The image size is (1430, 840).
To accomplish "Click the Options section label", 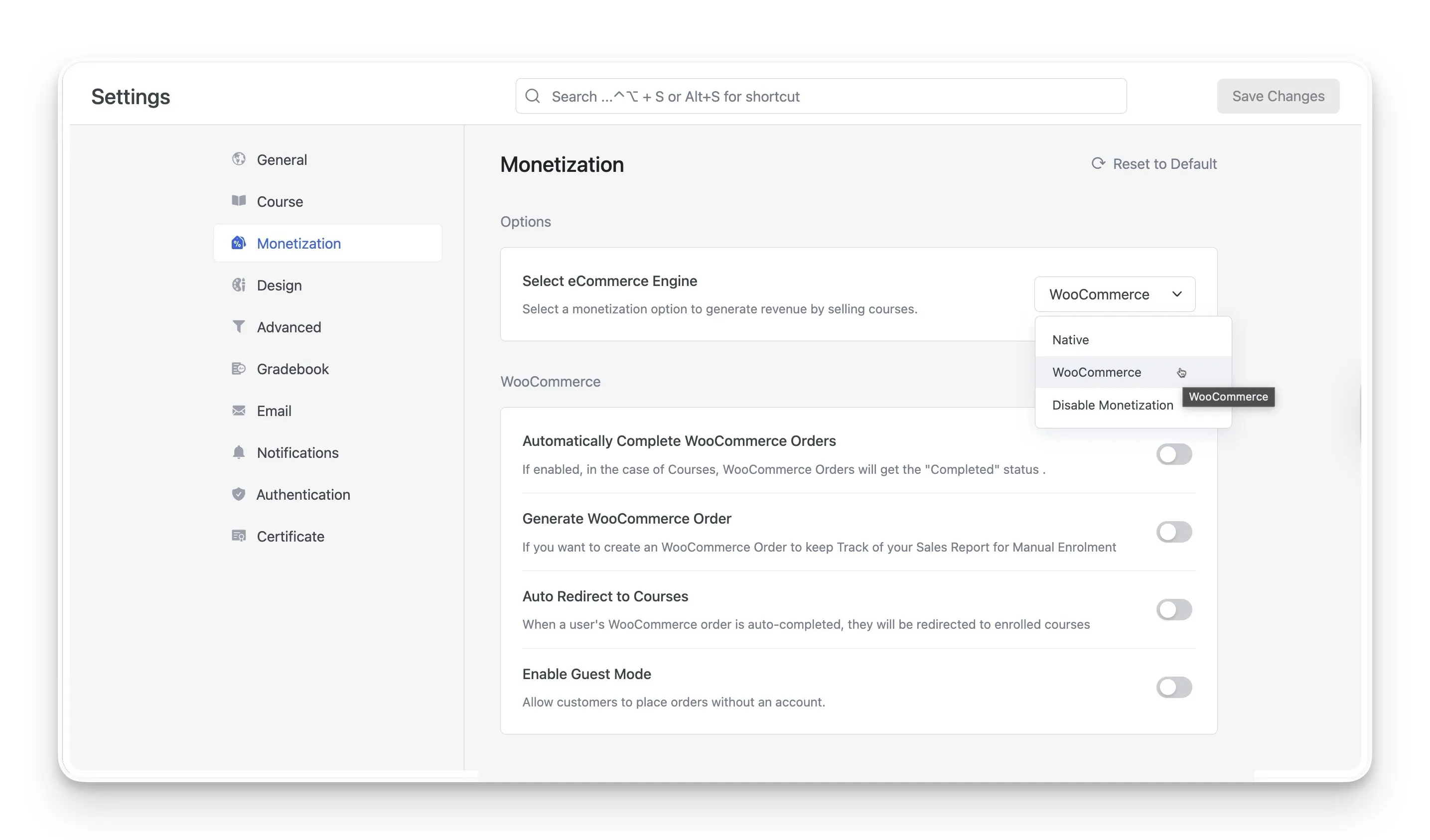I will coord(526,221).
